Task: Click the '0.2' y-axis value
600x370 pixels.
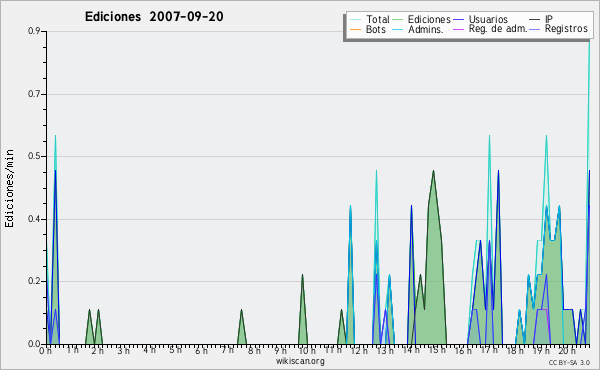Action: [34, 281]
